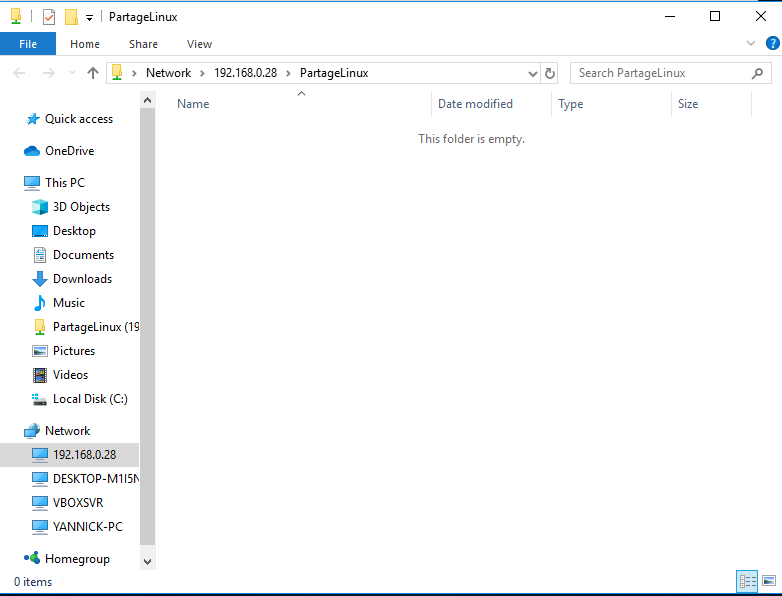Open the File menu
The width and height of the screenshot is (782, 596).
28,44
